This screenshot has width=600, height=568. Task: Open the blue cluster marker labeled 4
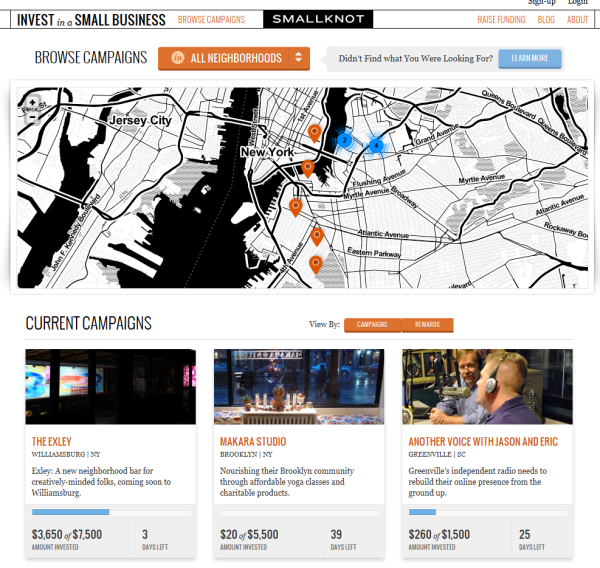coord(376,145)
